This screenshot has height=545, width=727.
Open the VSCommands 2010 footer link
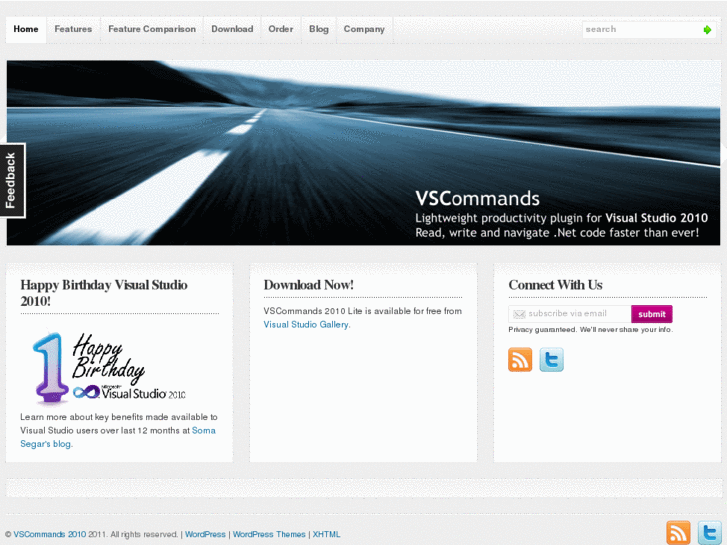[x=50, y=534]
